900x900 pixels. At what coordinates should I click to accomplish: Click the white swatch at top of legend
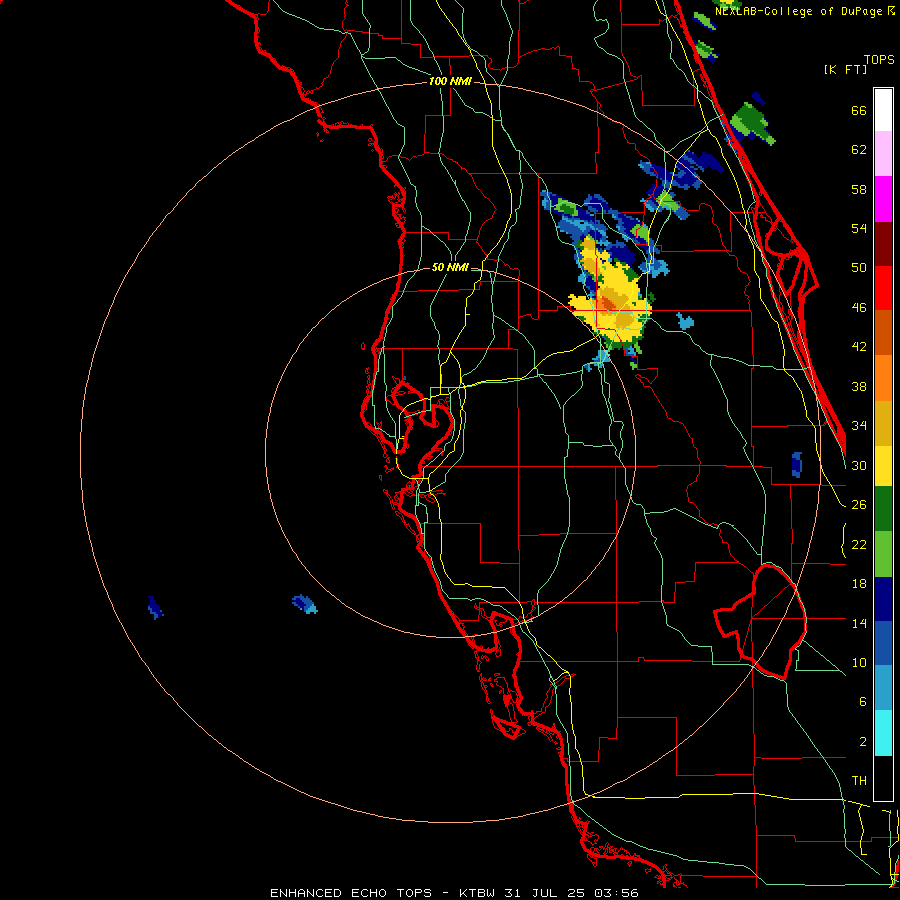883,110
